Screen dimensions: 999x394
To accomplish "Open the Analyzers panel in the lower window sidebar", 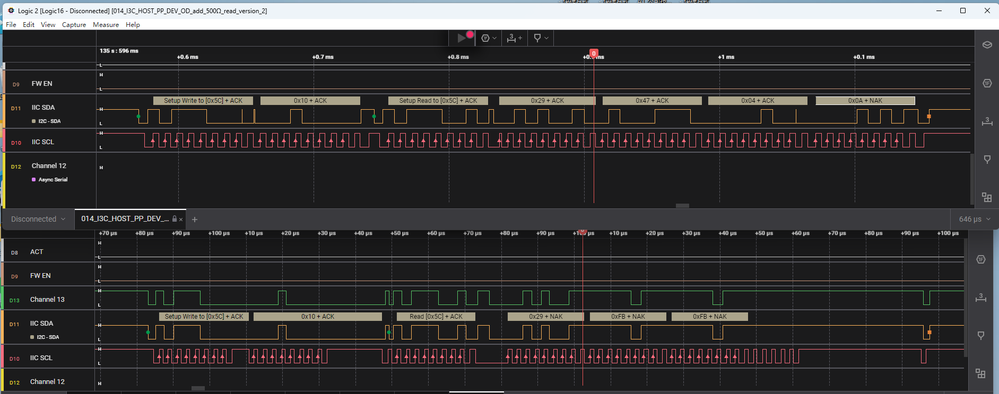I will point(981,259).
